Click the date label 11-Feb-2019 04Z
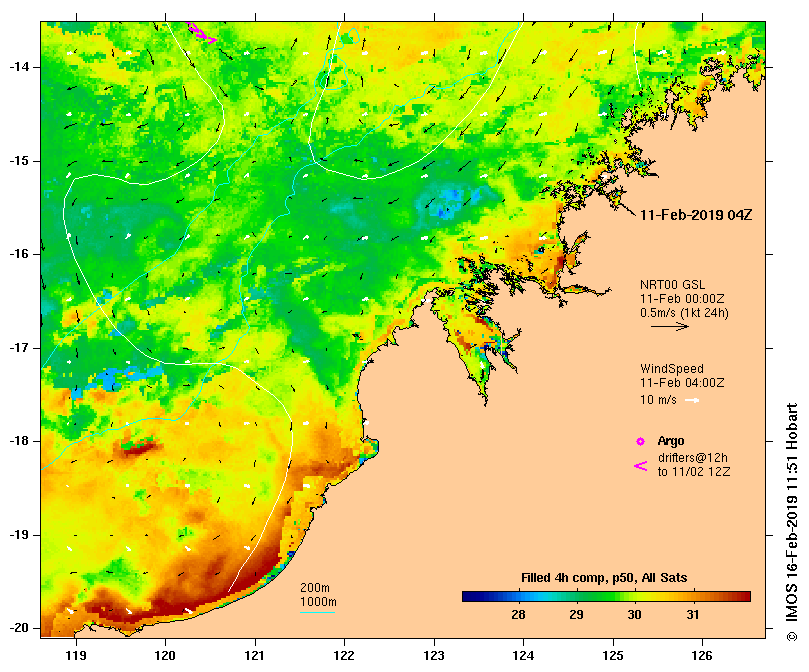 (695, 215)
